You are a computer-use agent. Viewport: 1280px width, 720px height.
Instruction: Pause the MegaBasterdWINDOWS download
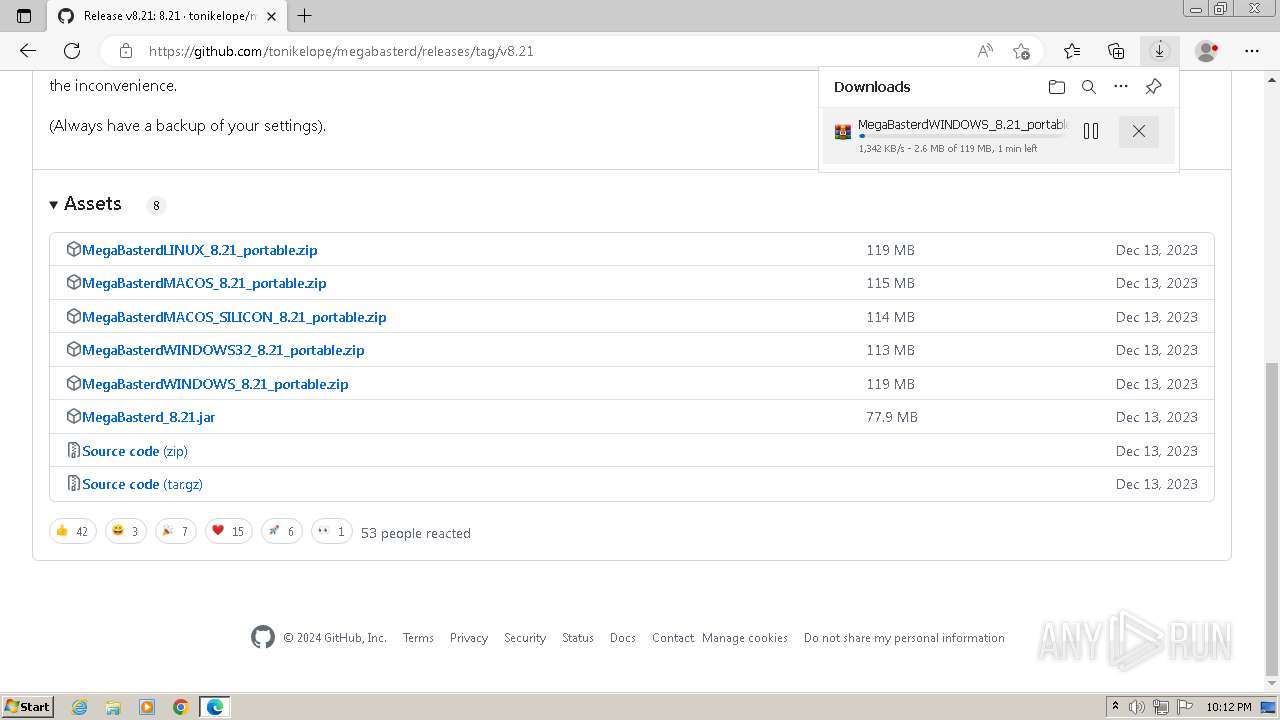point(1091,131)
